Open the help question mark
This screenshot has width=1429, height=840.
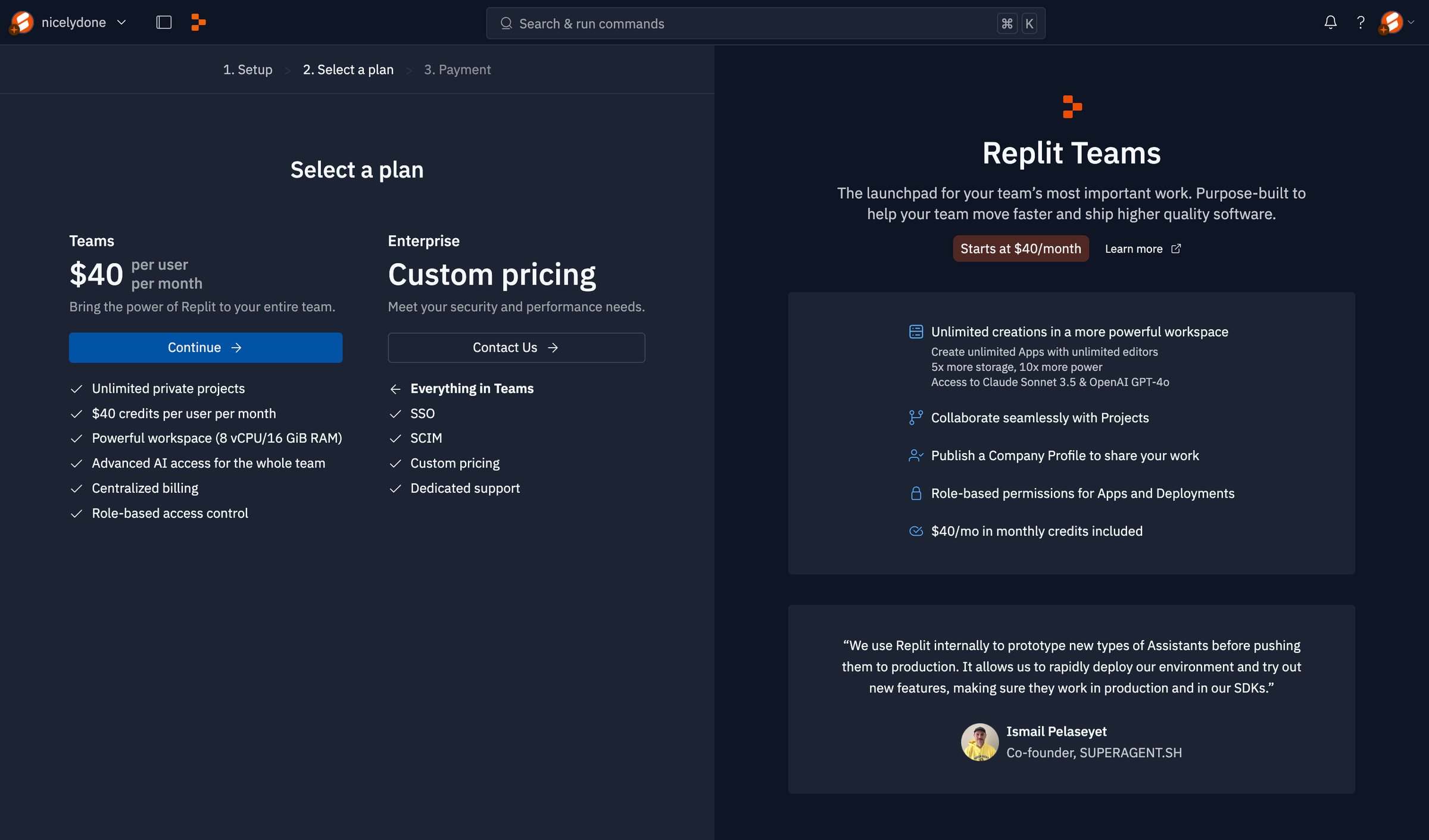(1361, 23)
